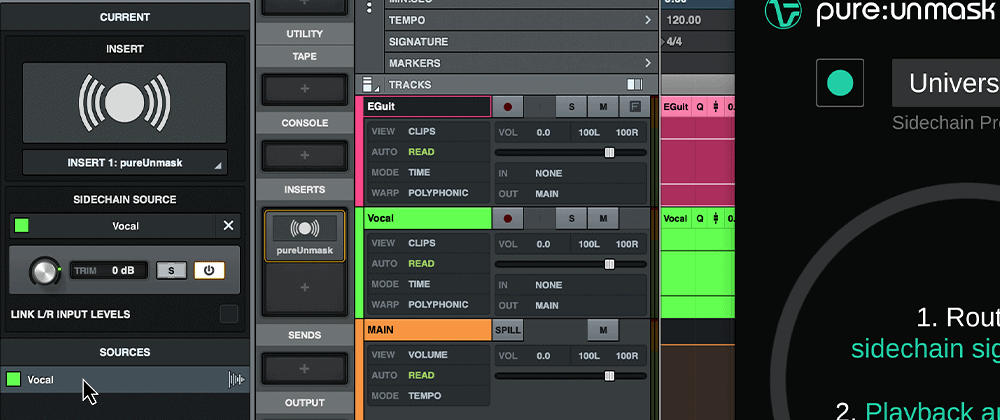Add a plugin in the Tape slot
The width and height of the screenshot is (1000, 420).
pos(304,89)
